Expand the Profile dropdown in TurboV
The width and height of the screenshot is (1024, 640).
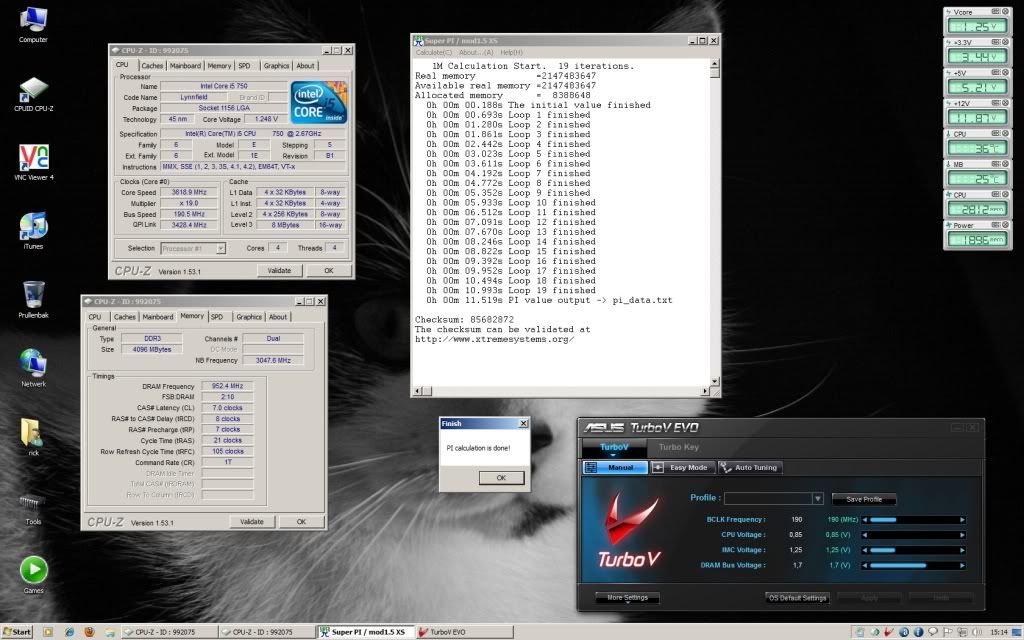[817, 498]
